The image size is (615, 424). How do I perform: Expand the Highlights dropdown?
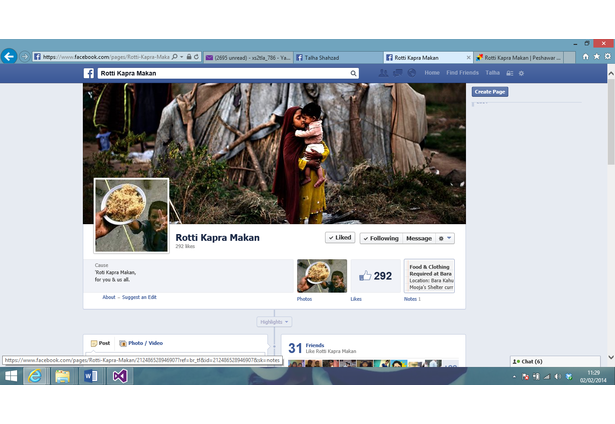click(275, 322)
